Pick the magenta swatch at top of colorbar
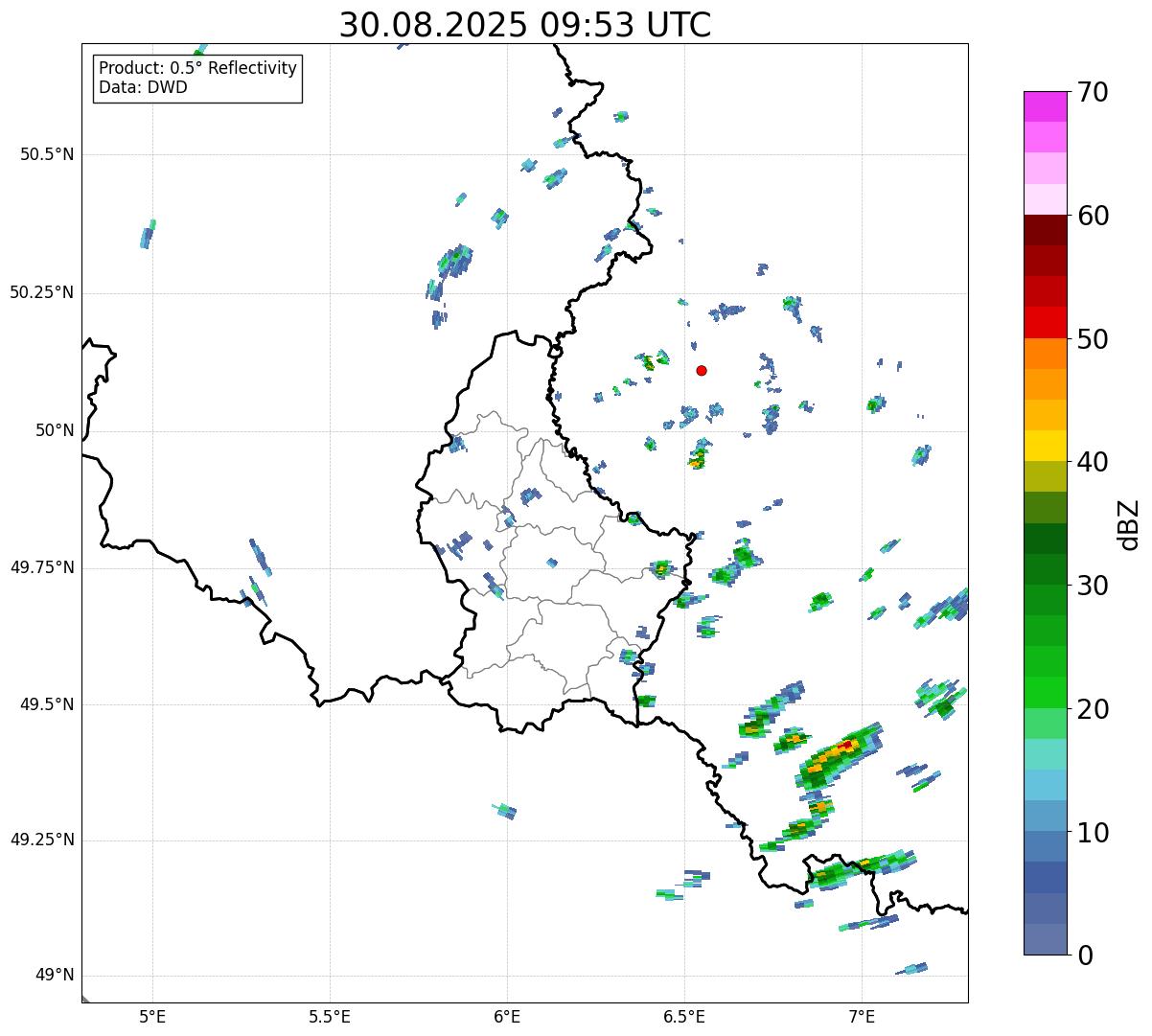The height and width of the screenshot is (1036, 1152). [x=1051, y=106]
